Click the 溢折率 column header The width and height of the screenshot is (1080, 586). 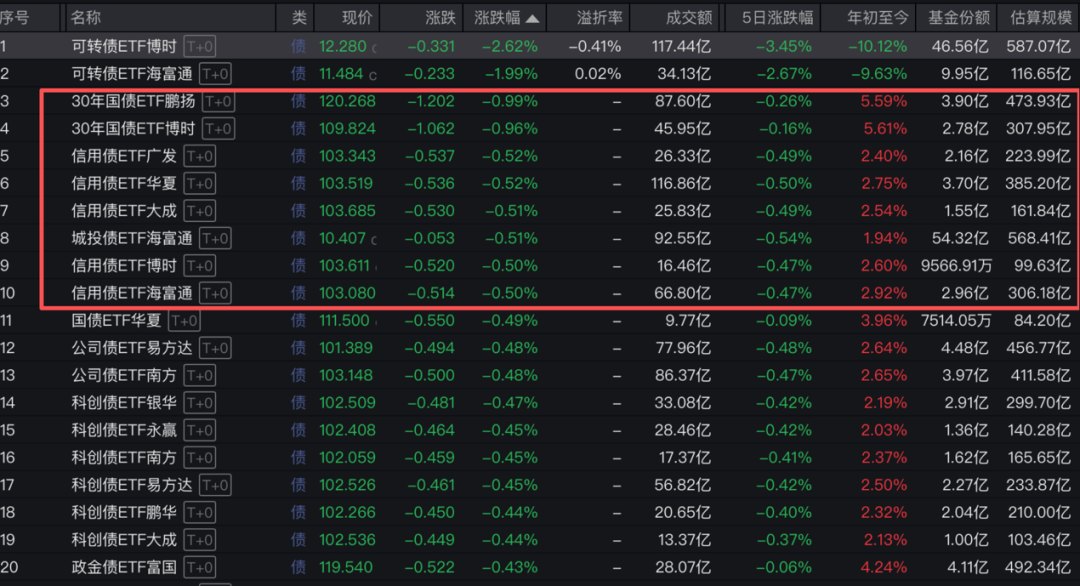(599, 18)
